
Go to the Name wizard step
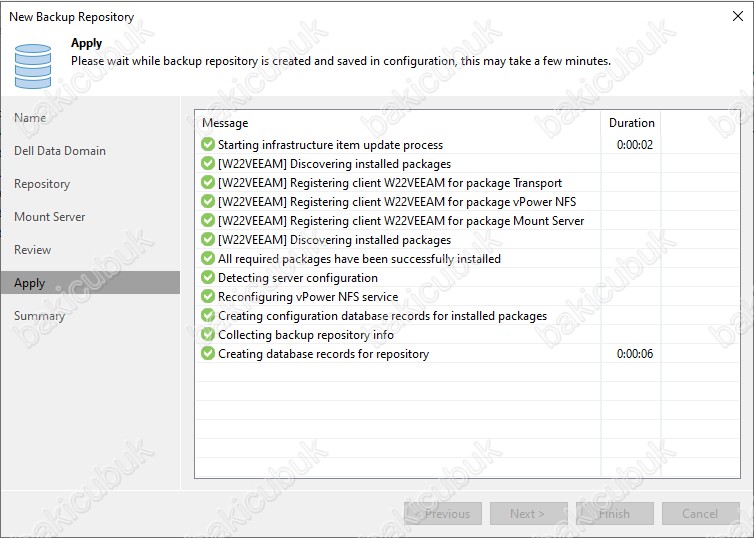pos(30,118)
